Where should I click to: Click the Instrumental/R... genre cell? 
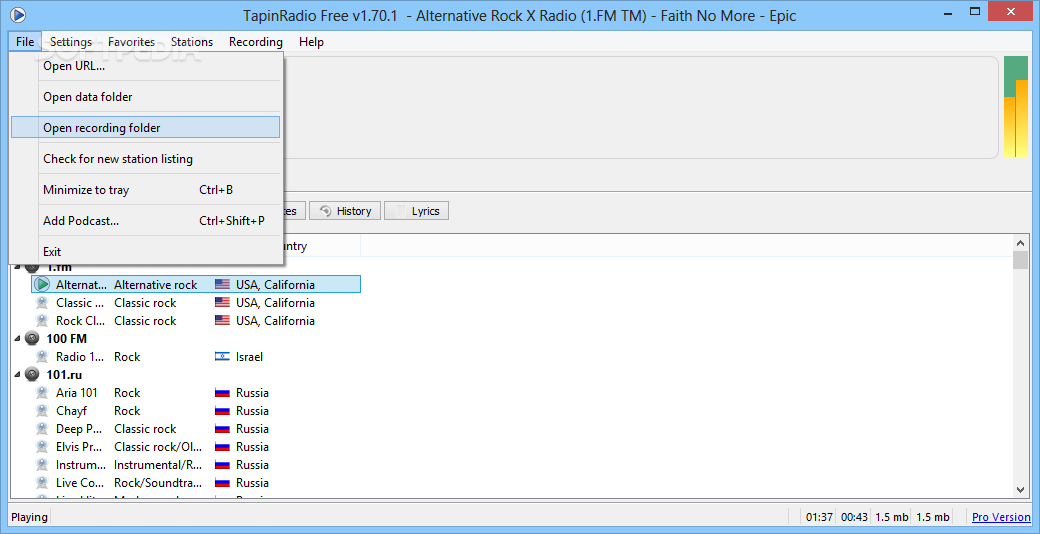158,464
